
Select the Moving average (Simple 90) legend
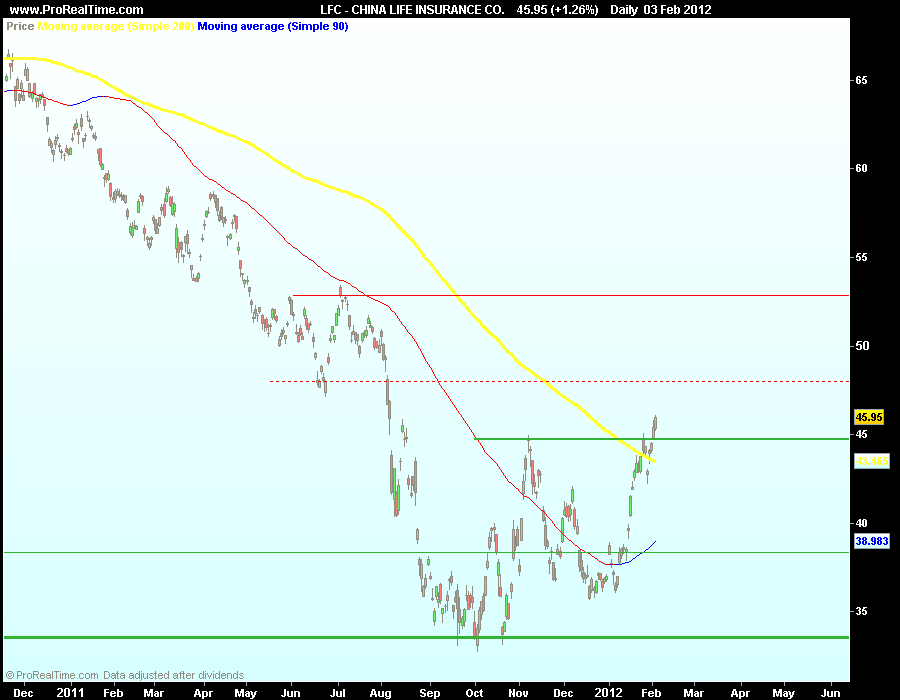point(273,26)
